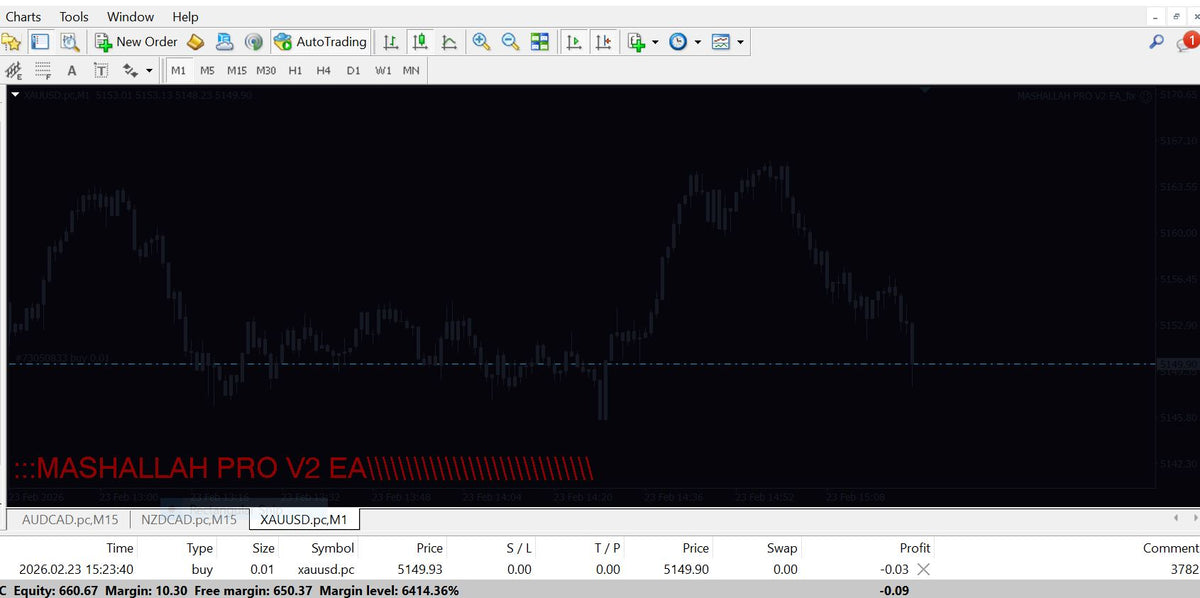Screen dimensions: 1200x598
Task: Zoom in on the chart
Action: 481,42
